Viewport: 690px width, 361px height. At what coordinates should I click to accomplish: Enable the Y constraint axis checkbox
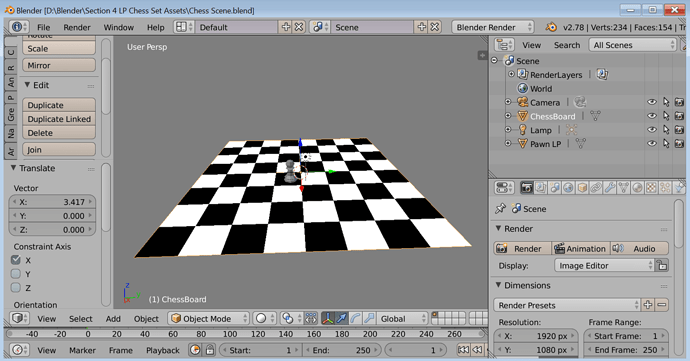(x=16, y=274)
